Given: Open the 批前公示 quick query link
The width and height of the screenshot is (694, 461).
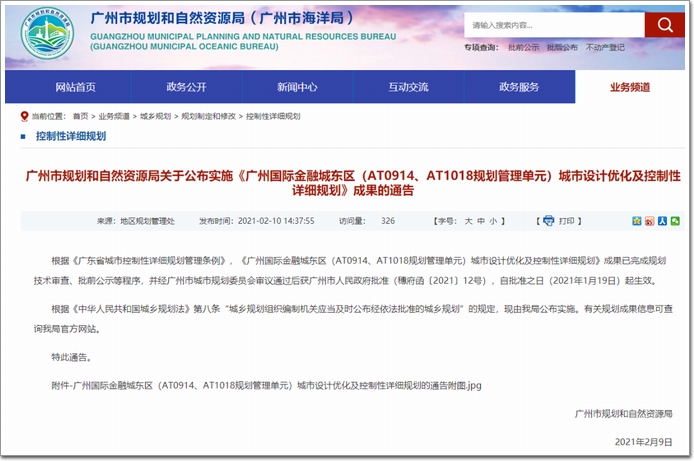Looking at the screenshot, I should click(523, 47).
